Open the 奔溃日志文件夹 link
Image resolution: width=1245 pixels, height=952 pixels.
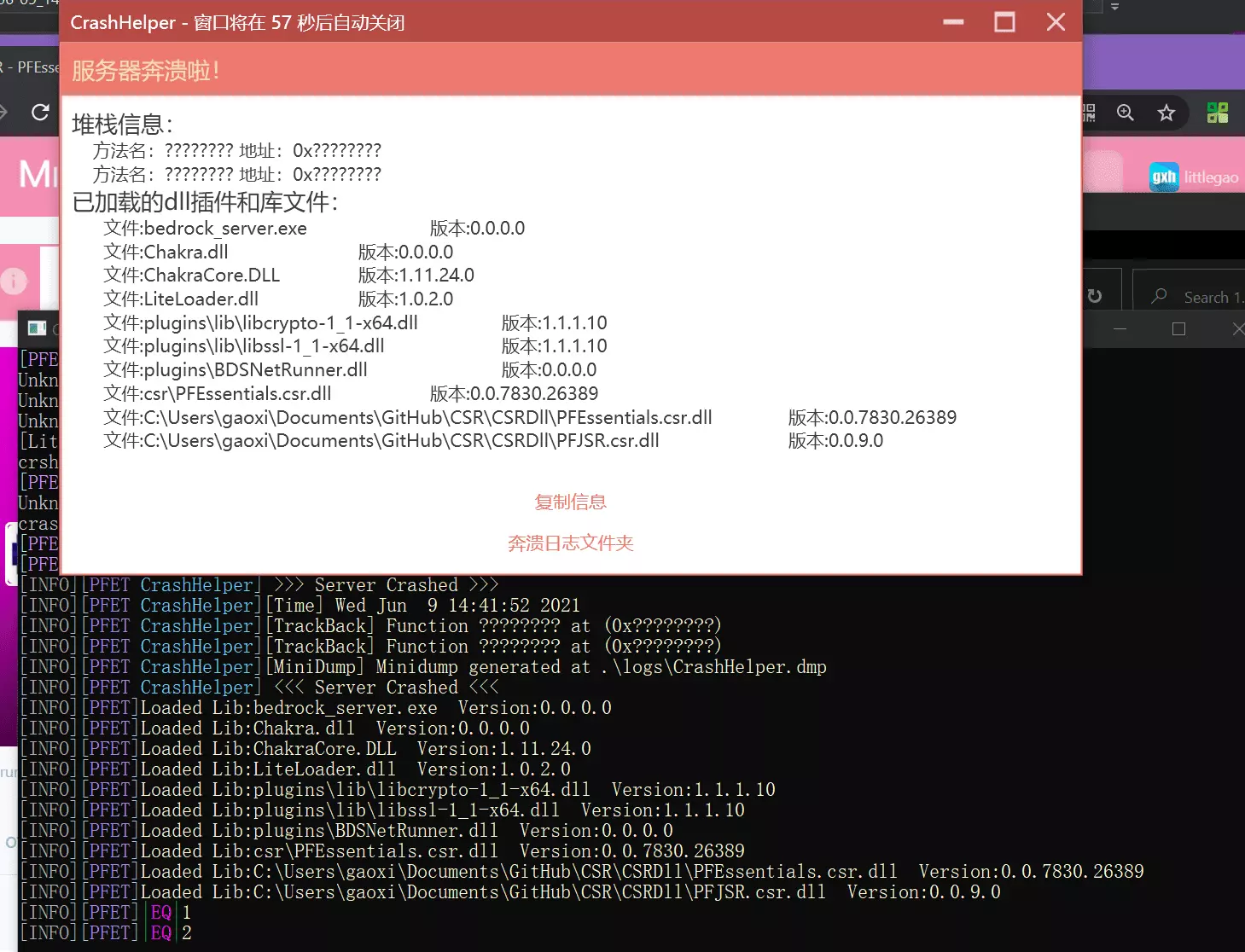coord(570,543)
